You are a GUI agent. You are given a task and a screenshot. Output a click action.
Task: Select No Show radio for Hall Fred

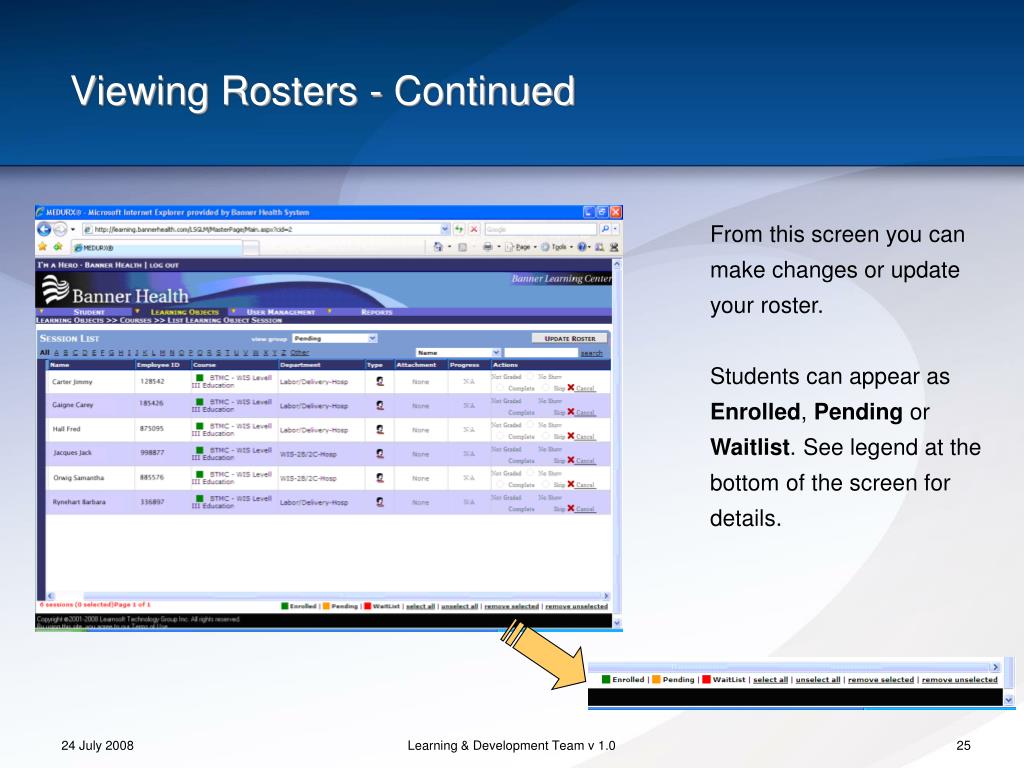[x=530, y=425]
